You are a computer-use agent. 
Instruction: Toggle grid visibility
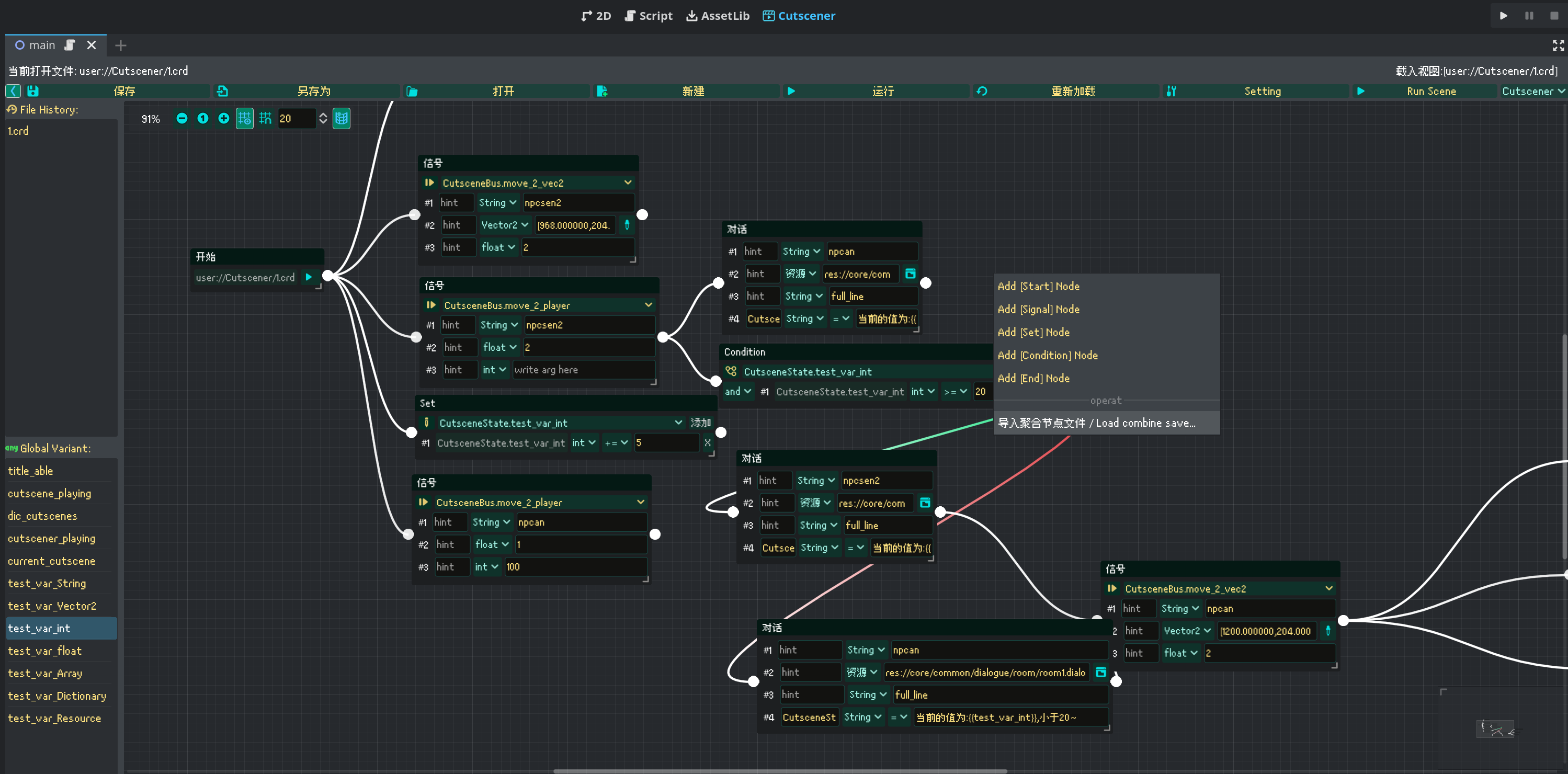[244, 118]
